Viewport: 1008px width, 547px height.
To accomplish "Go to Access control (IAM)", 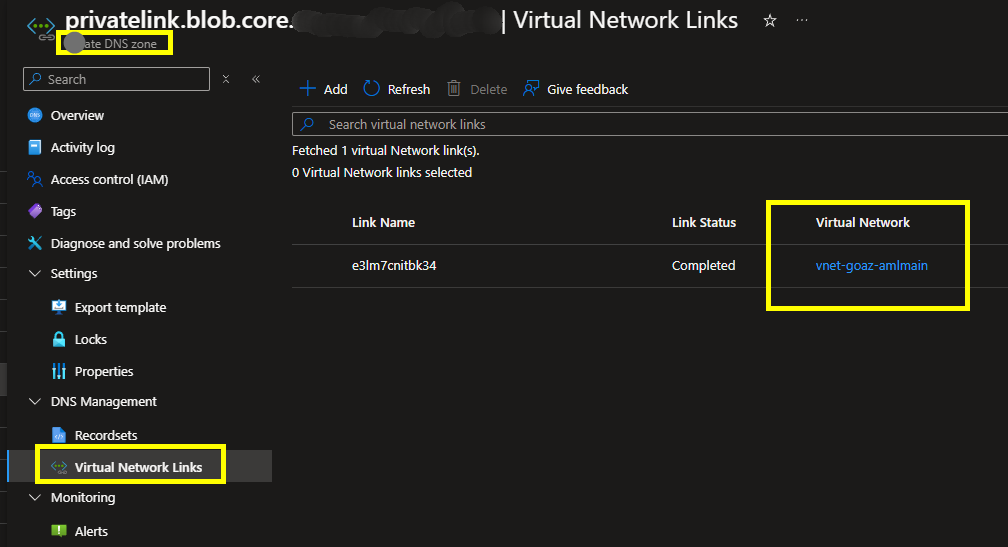I will pyautogui.click(x=109, y=180).
